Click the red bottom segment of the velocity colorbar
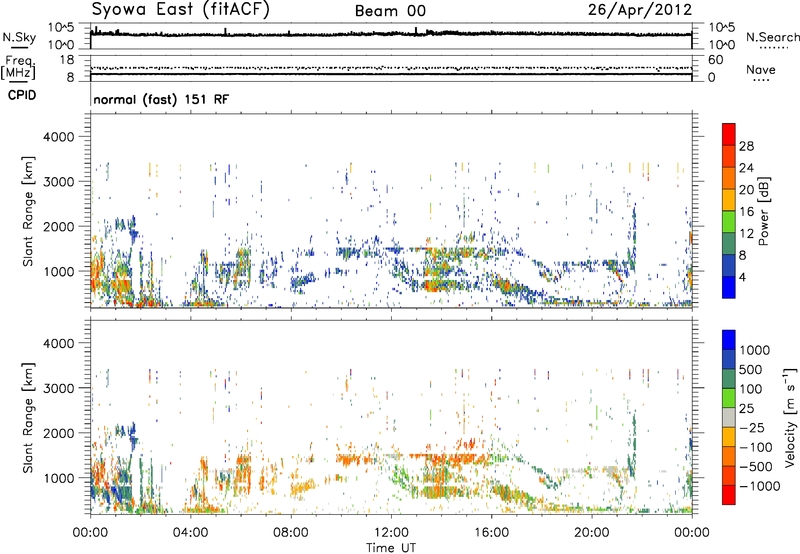Screen dimensions: 800x554 point(729,495)
